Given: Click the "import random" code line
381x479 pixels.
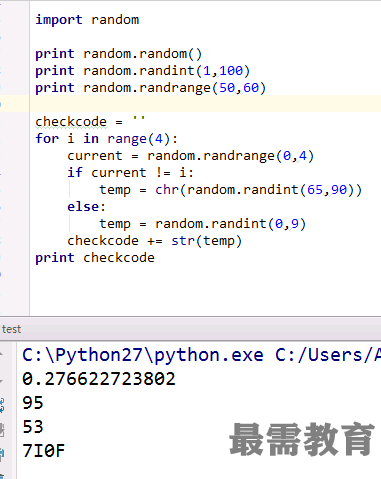Looking at the screenshot, I should pyautogui.click(x=87, y=20).
